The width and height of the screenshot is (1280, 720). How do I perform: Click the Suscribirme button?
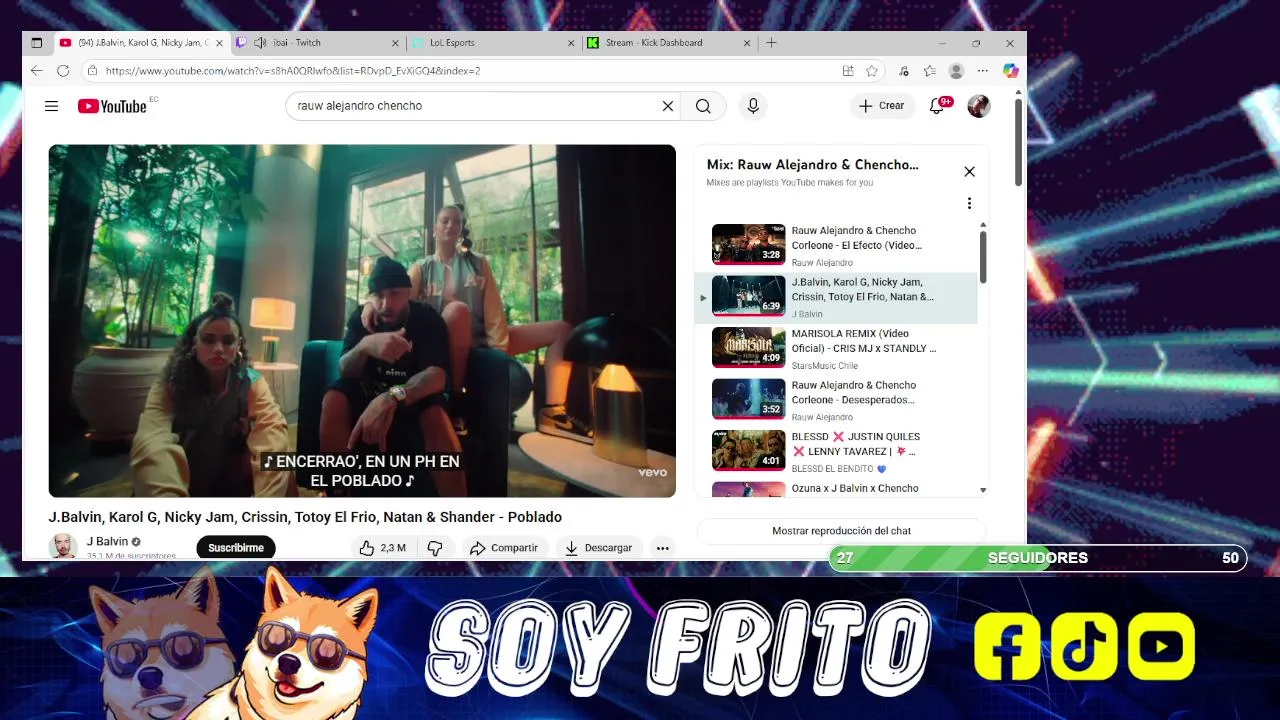236,548
